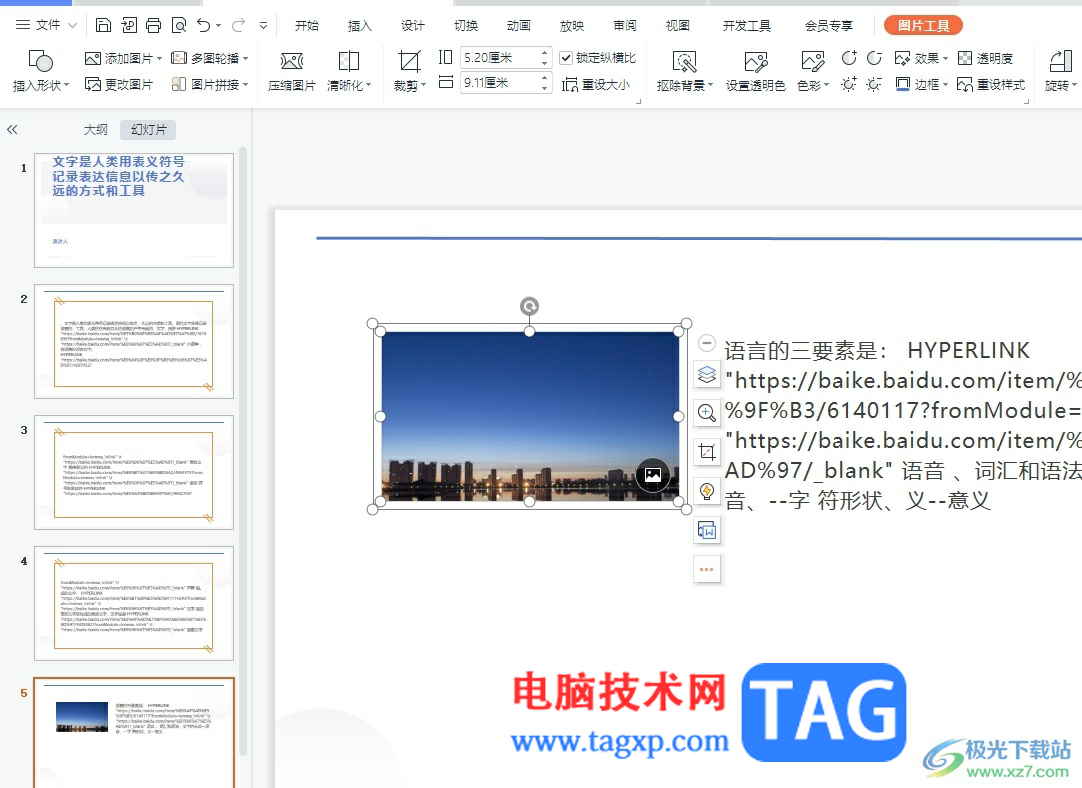Click the 抠除背景 remove background icon
This screenshot has height=788, width=1082.
pyautogui.click(x=685, y=62)
